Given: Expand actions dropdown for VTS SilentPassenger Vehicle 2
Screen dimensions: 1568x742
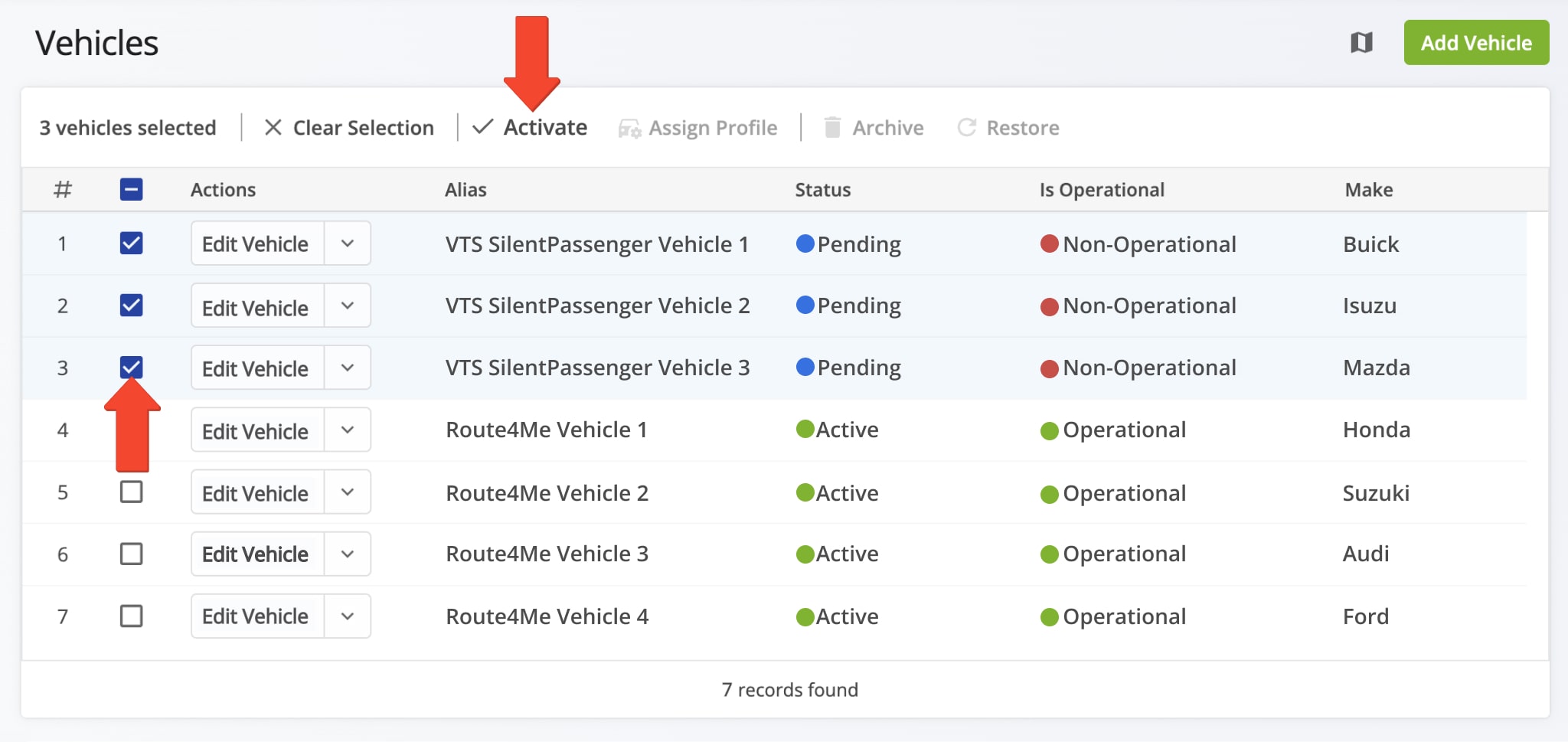Looking at the screenshot, I should pos(348,306).
